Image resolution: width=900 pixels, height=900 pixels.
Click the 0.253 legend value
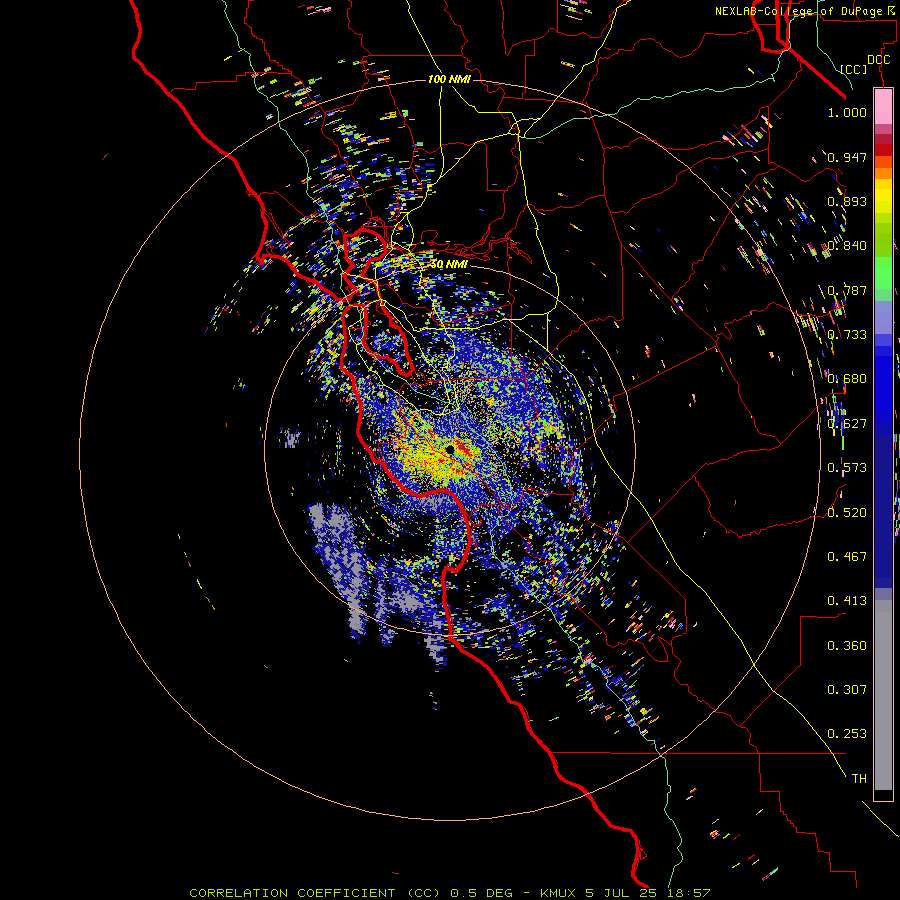pyautogui.click(x=847, y=734)
